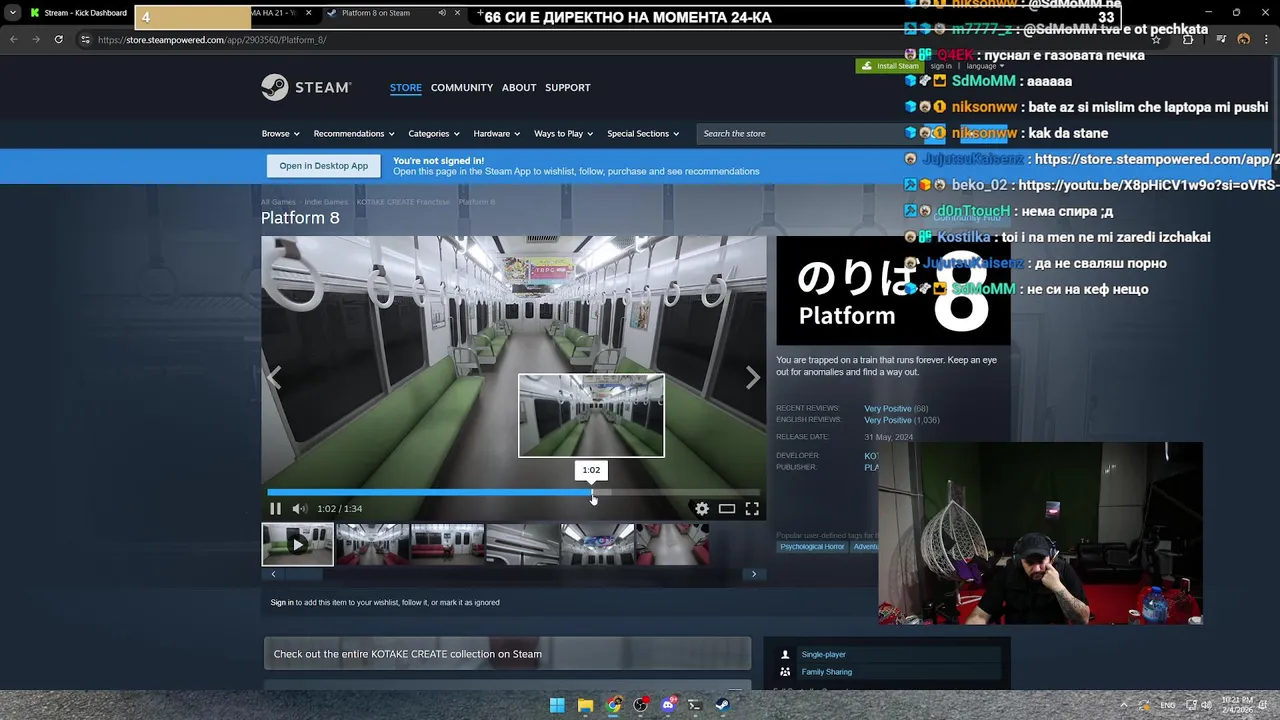1280x720 pixels.
Task: Show the previous media with left arrow
Action: point(274,377)
